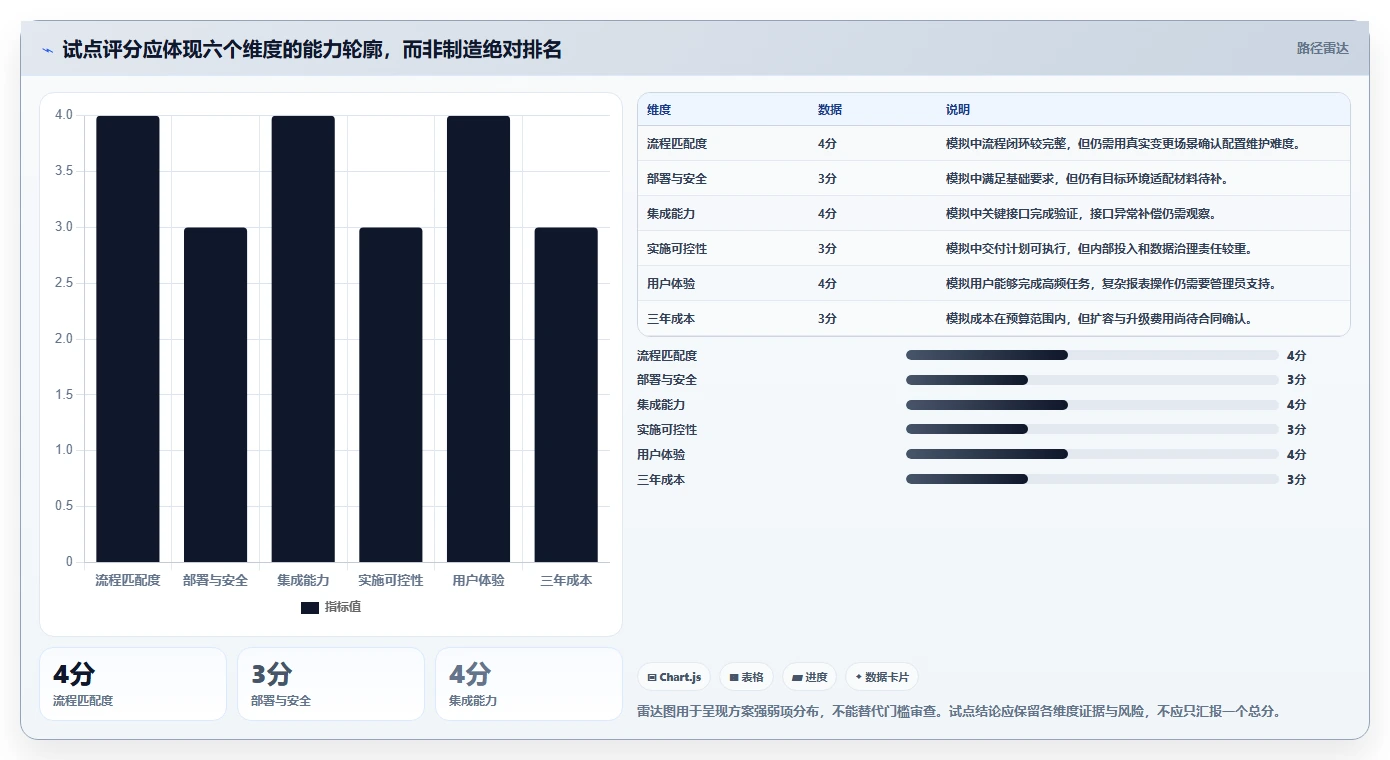Click the 路径雷达 label in the header
Image resolution: width=1390 pixels, height=760 pixels.
(x=1322, y=48)
